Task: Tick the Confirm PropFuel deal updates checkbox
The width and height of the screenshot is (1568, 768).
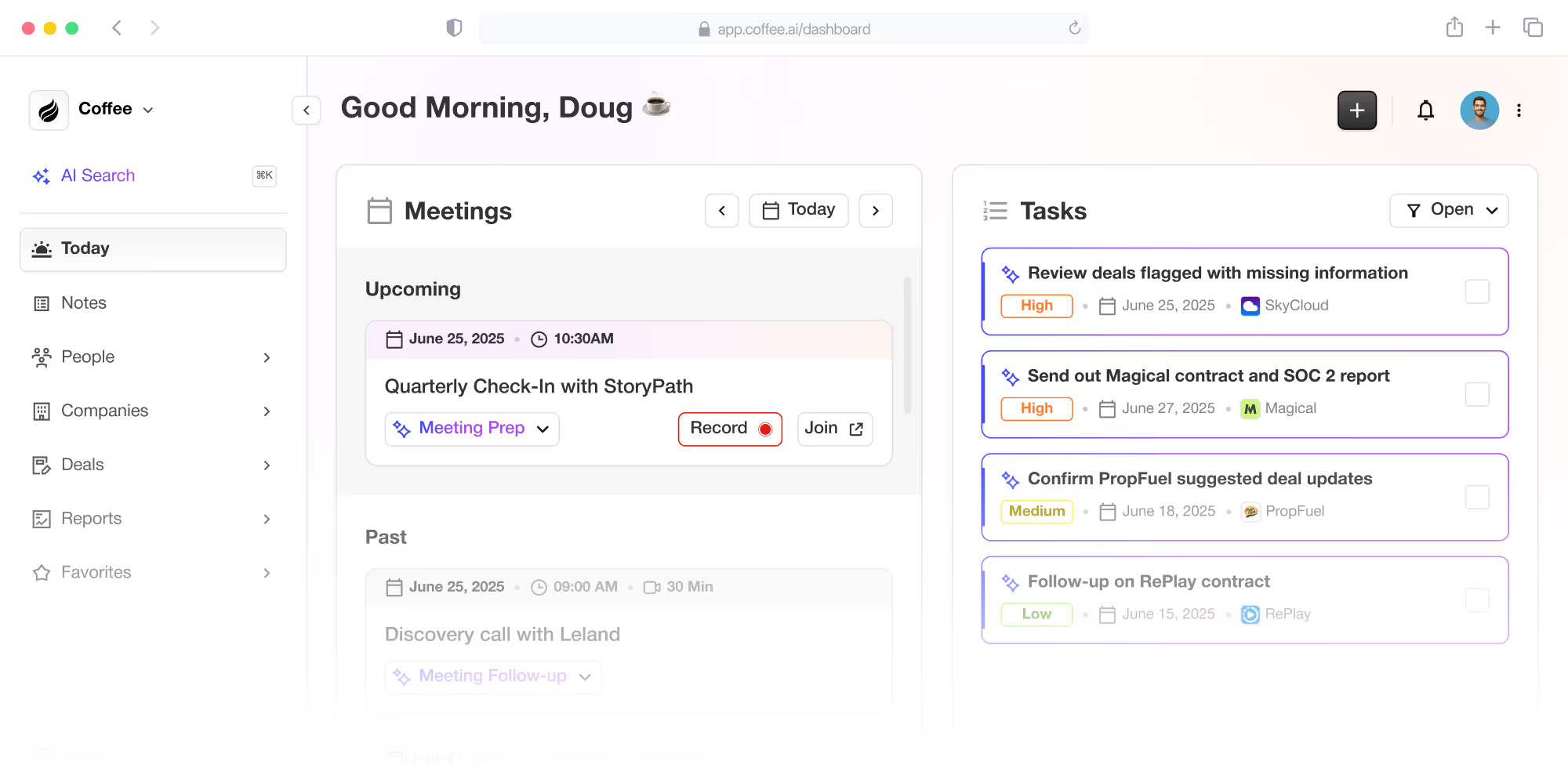Action: 1477,497
